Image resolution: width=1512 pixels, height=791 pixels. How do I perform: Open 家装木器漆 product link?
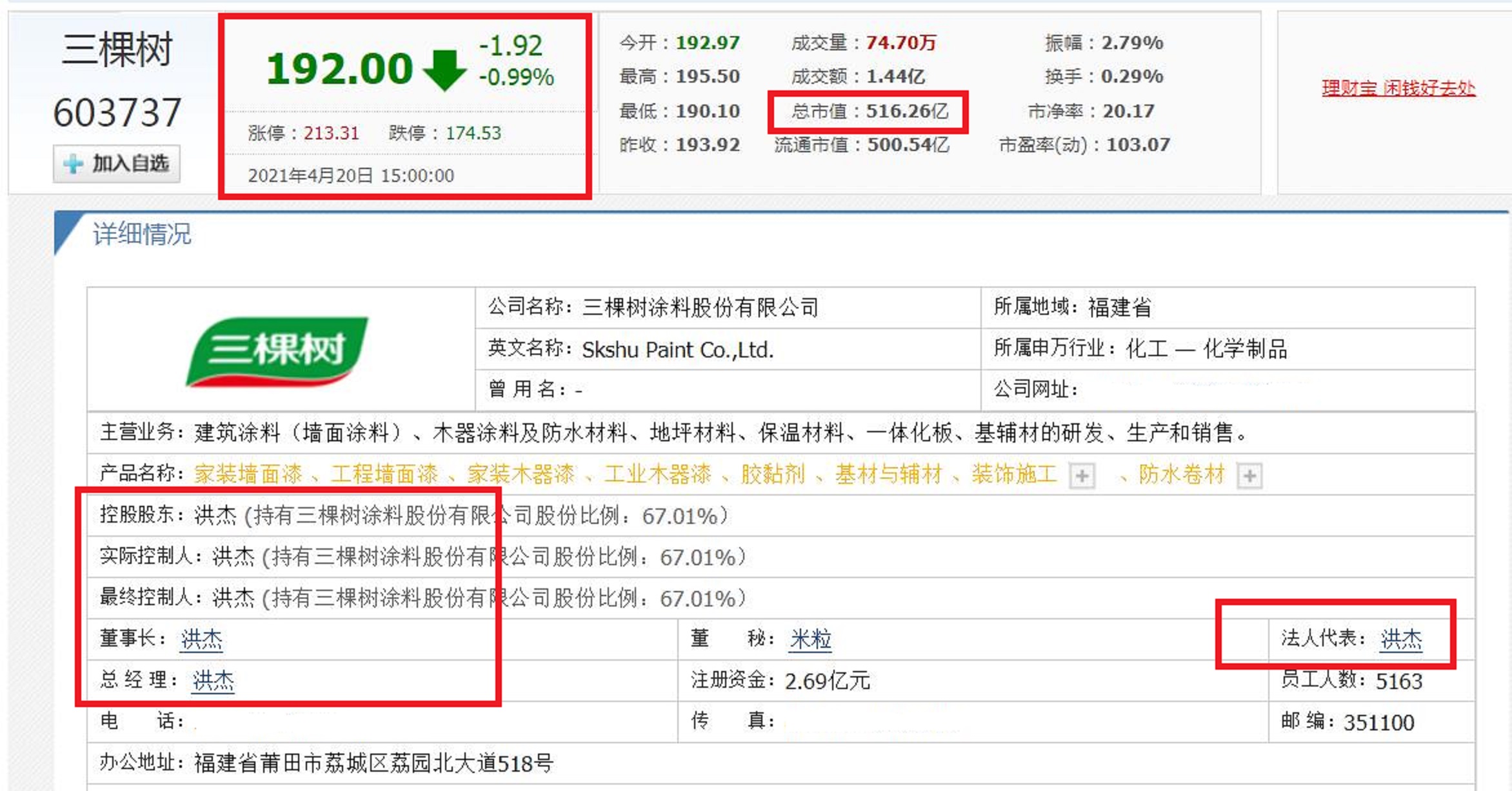pos(521,474)
